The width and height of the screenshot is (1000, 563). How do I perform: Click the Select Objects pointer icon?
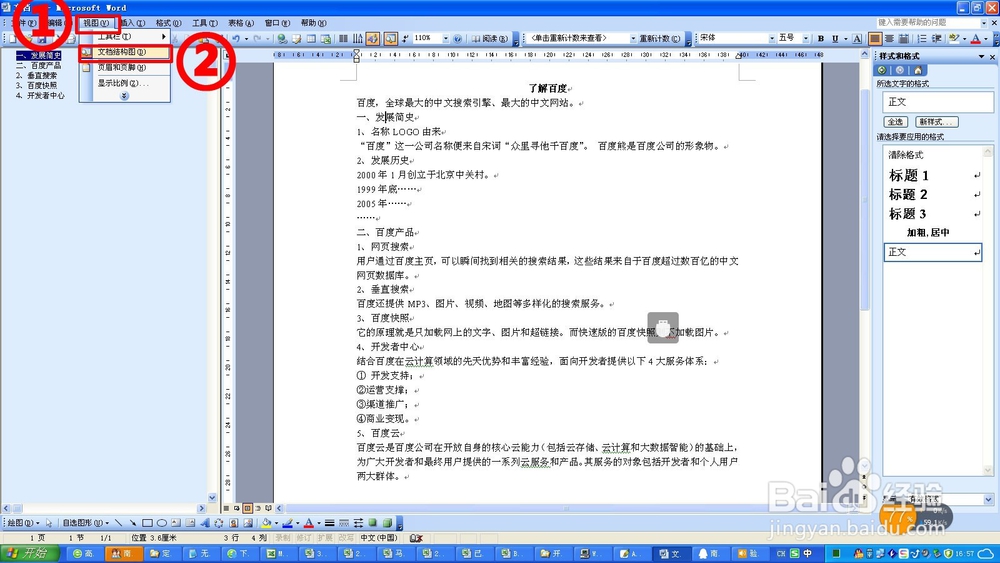[x=49, y=523]
